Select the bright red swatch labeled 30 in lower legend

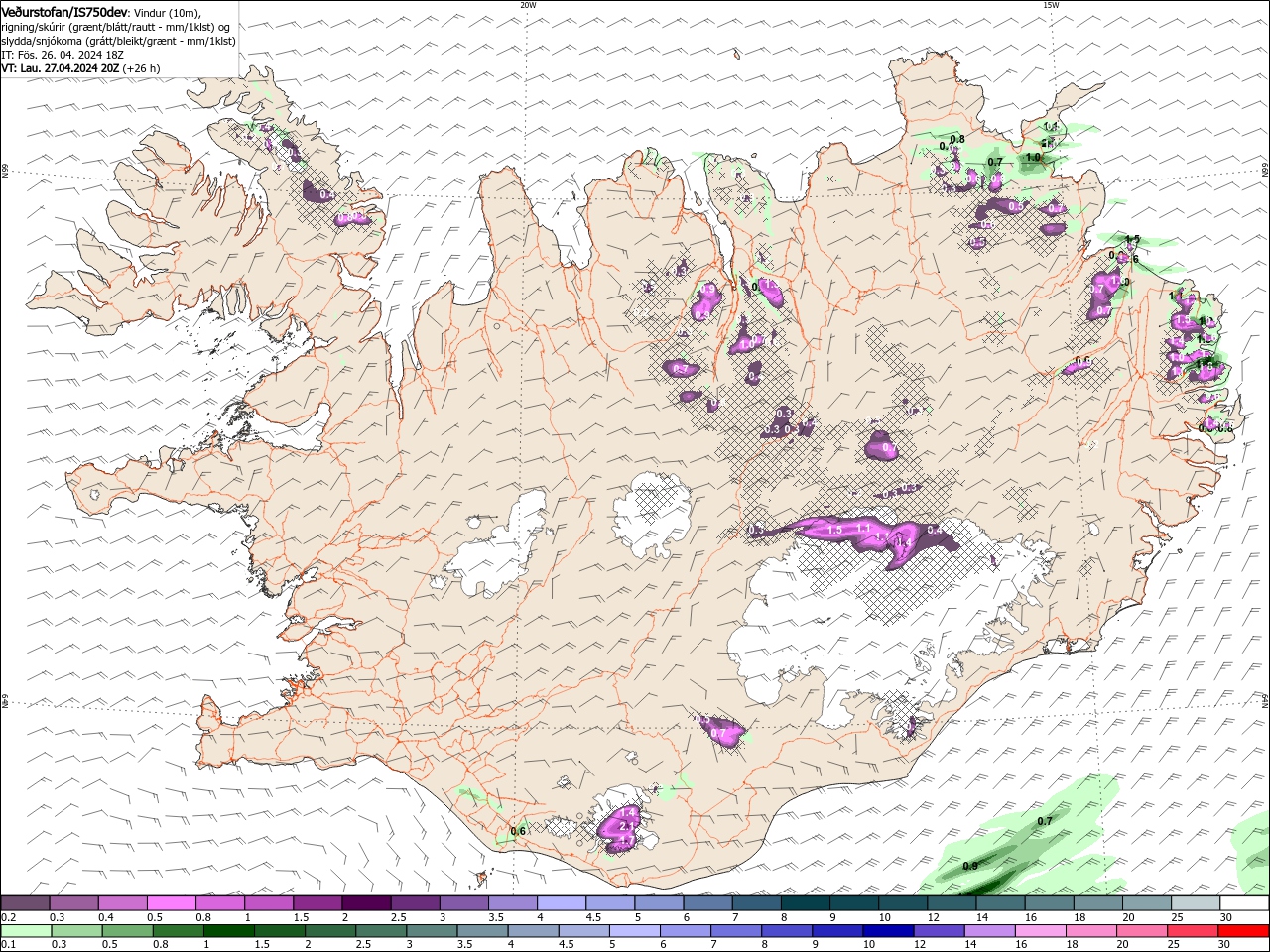[1243, 931]
